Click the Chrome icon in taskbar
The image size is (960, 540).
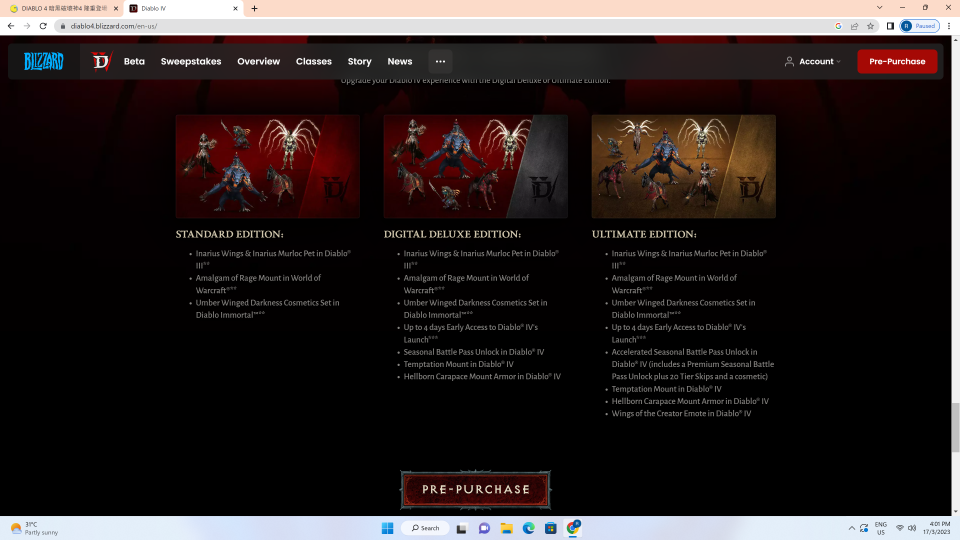pos(573,528)
